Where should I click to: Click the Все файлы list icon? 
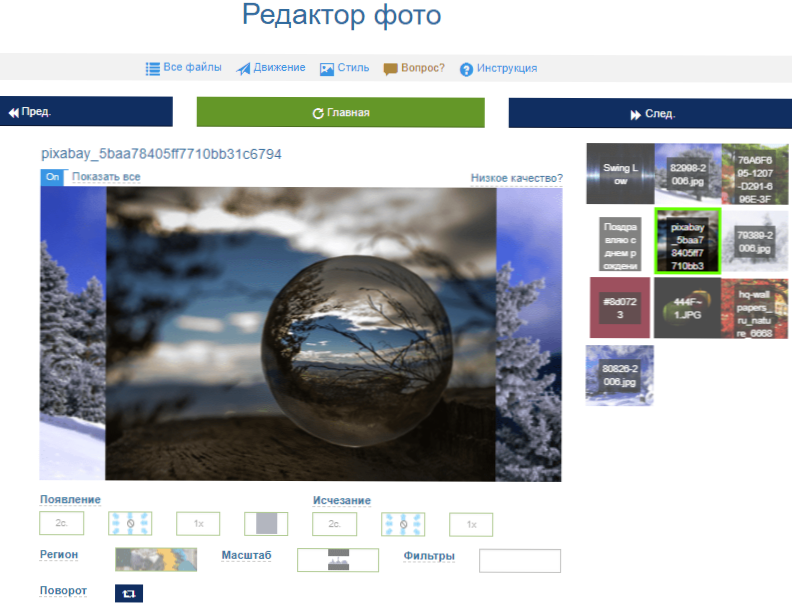(x=153, y=69)
